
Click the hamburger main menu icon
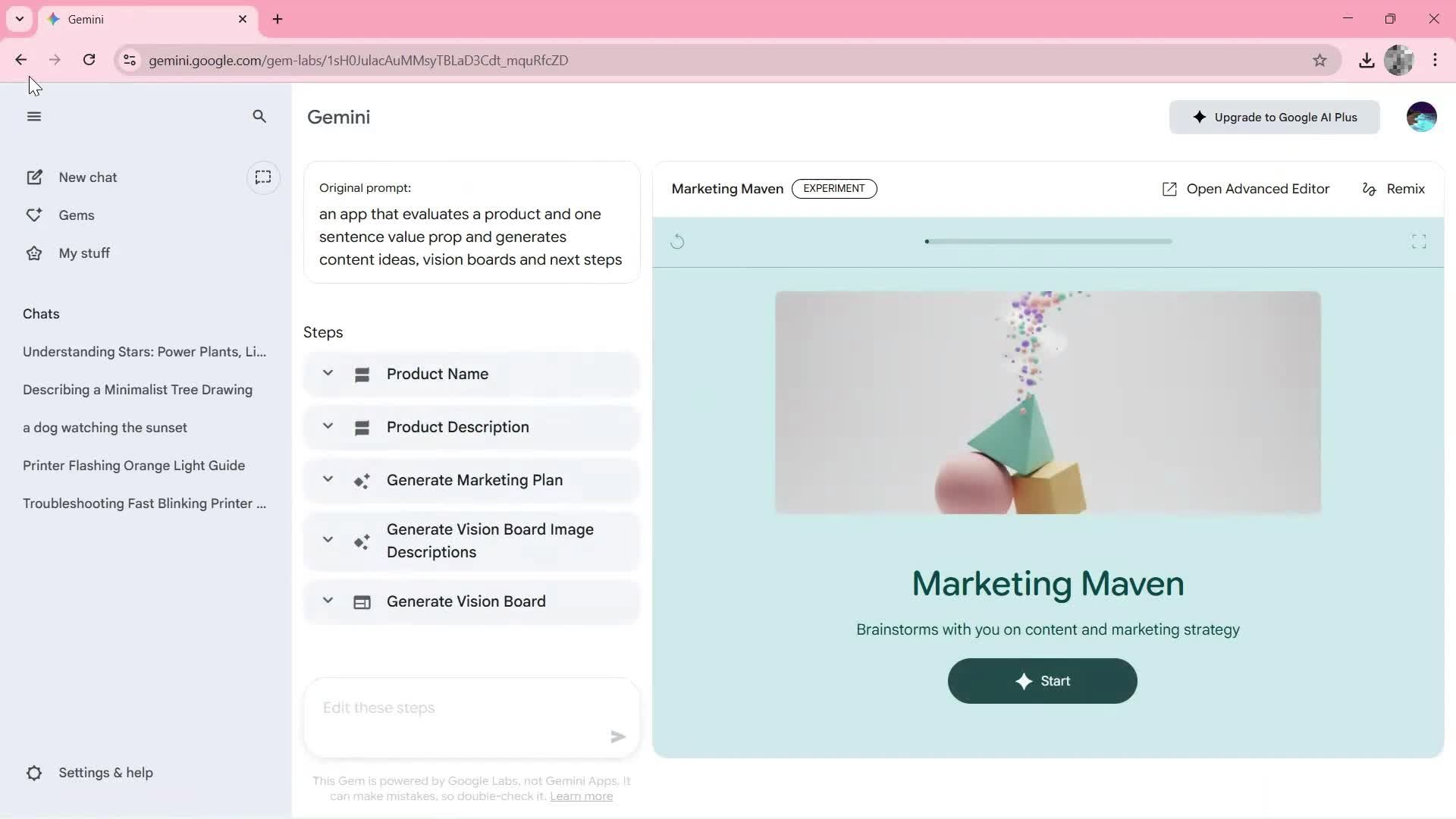tap(33, 117)
